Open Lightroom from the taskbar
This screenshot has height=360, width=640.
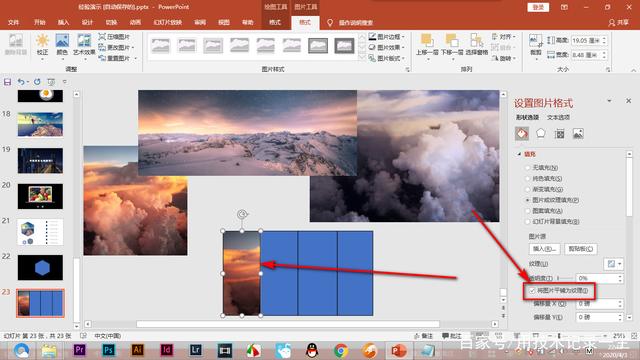(x=196, y=350)
